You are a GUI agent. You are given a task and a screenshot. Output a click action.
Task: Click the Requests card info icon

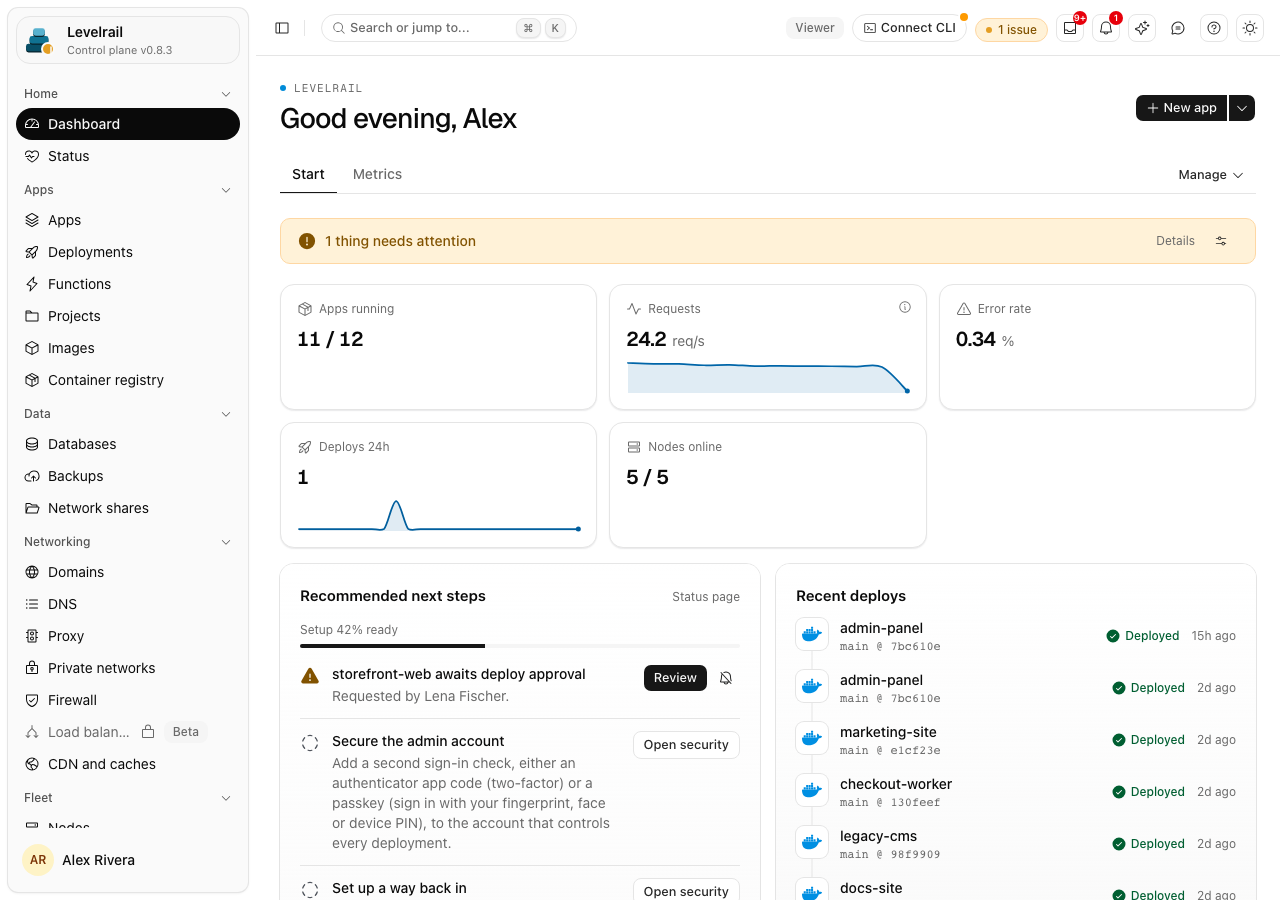pos(905,308)
